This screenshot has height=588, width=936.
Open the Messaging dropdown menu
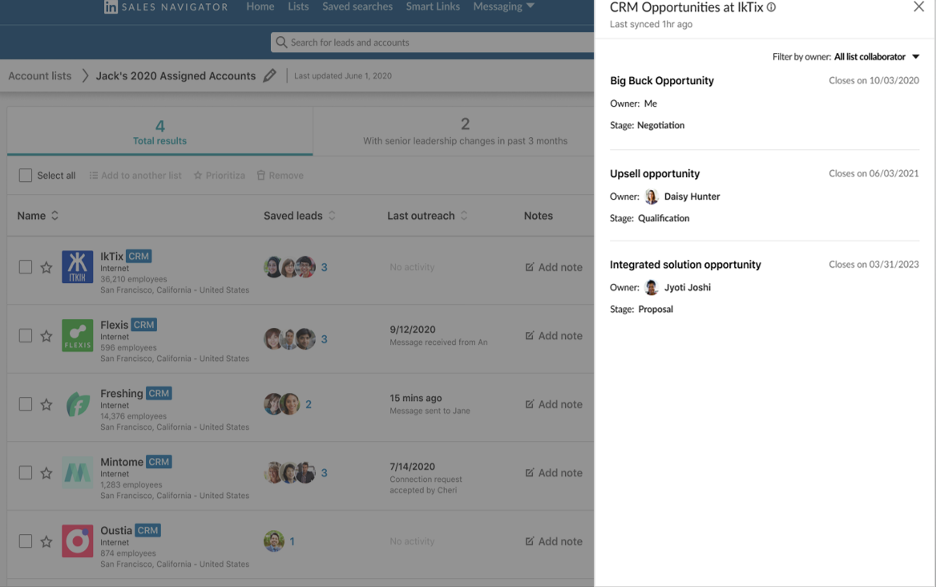click(504, 7)
